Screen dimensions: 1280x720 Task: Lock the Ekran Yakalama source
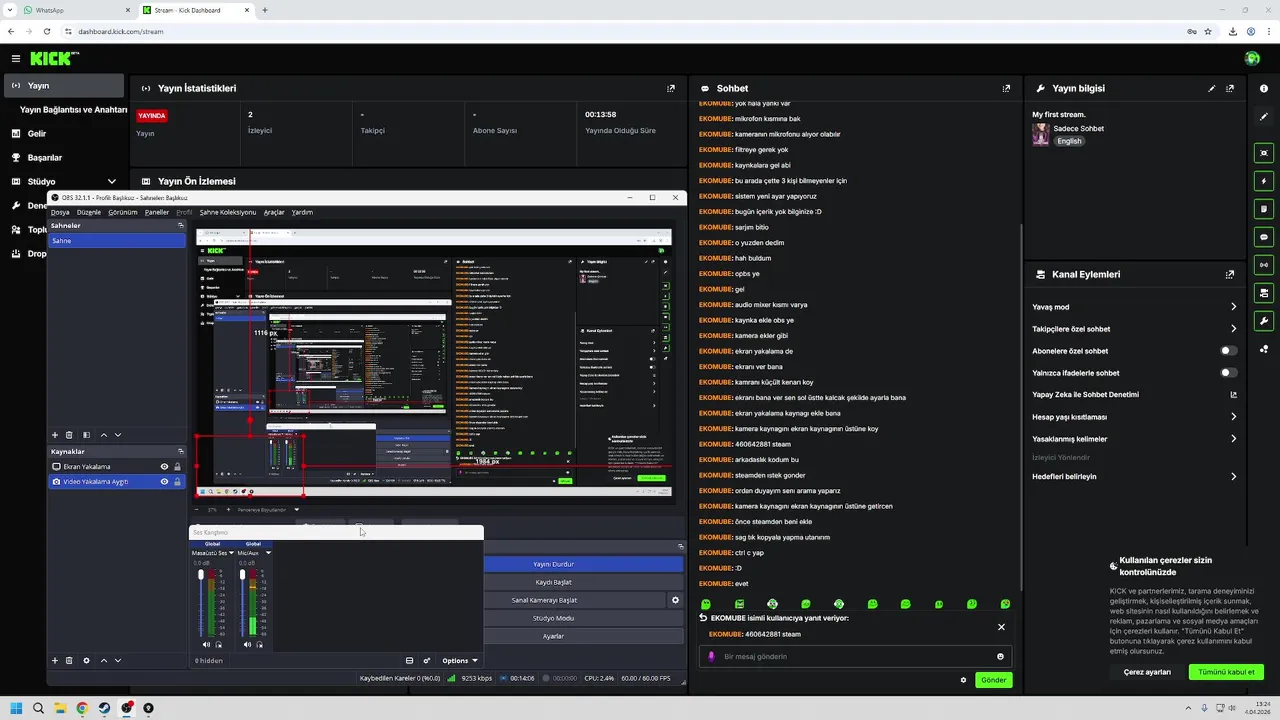pos(178,466)
